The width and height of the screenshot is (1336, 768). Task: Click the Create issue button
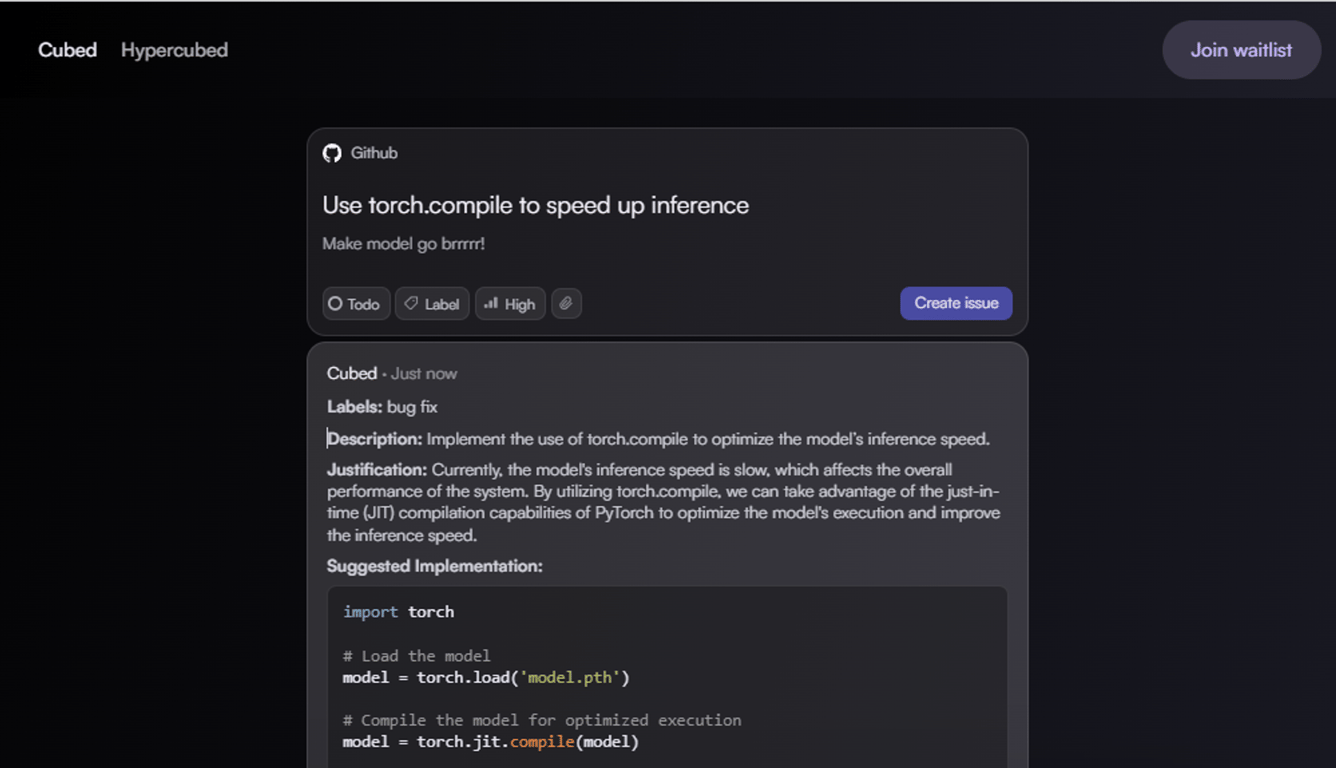956,303
